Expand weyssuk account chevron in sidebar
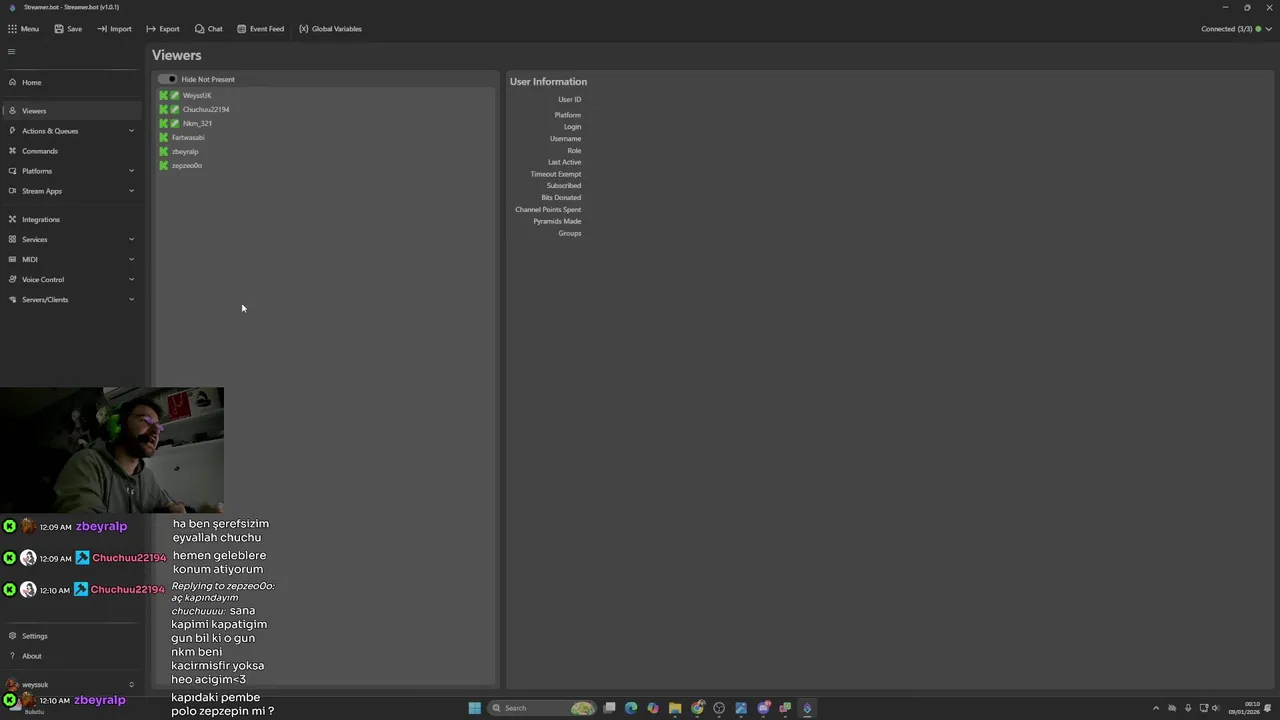Image resolution: width=1280 pixels, height=720 pixels. click(x=131, y=685)
